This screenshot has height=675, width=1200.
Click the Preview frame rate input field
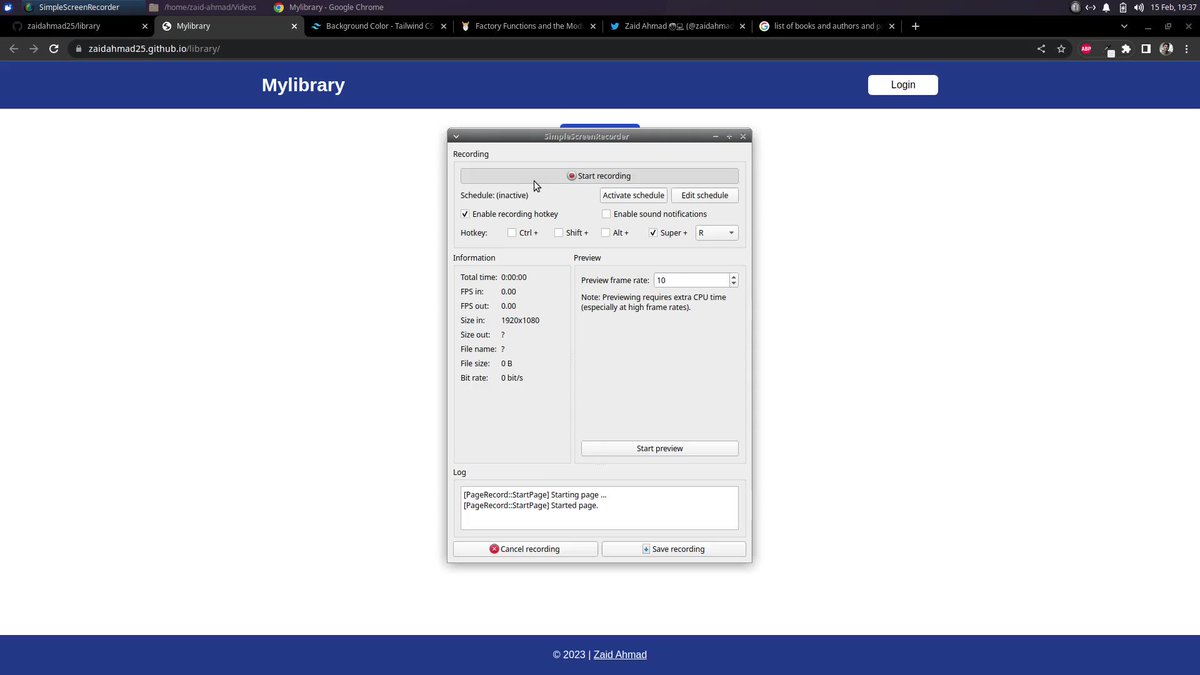(x=691, y=280)
